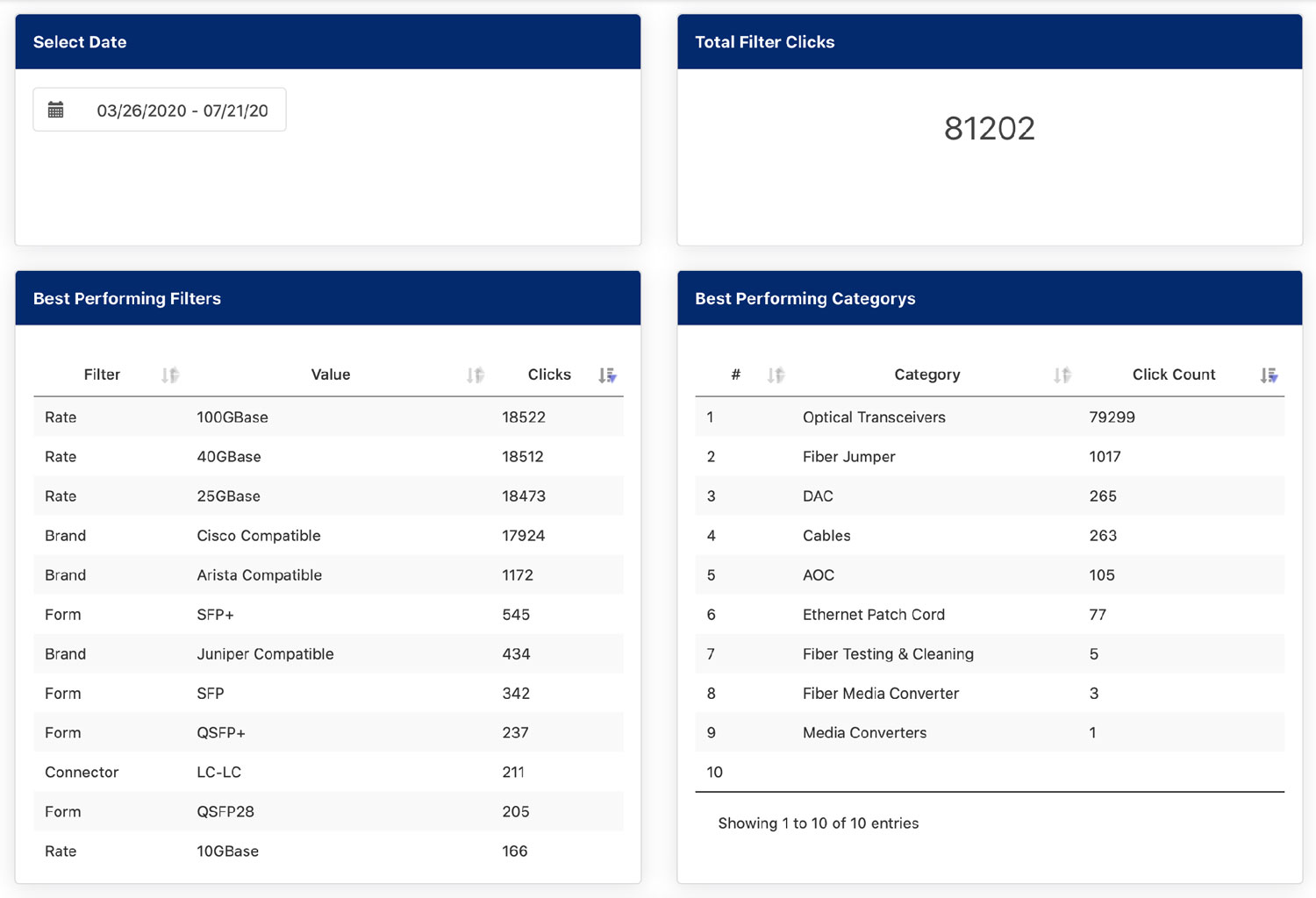Click the click count 79299
Image resolution: width=1316 pixels, height=898 pixels.
click(1112, 417)
